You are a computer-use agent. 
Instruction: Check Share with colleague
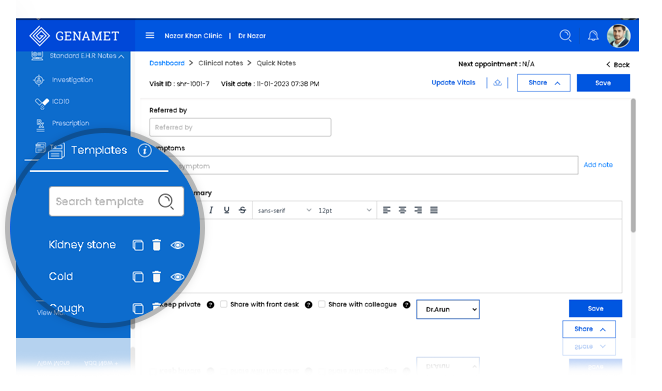pos(322,304)
